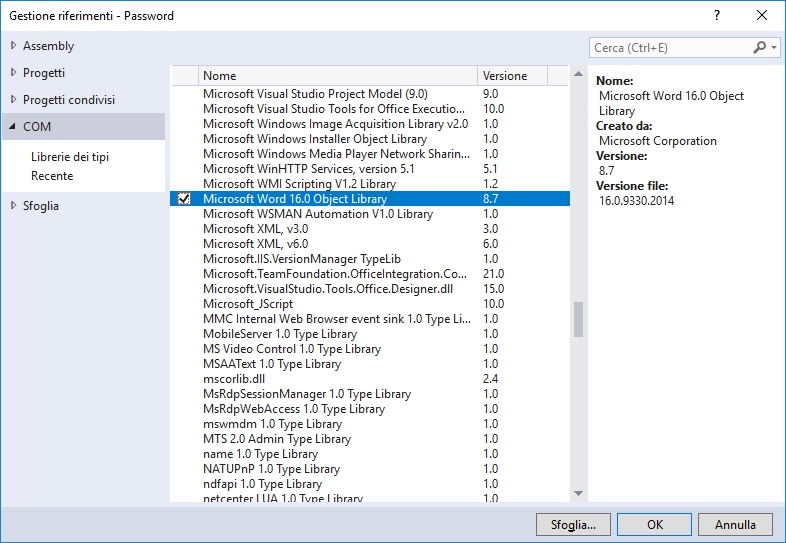The image size is (786, 543).
Task: Select mscorlib.dll row
Action: point(369,379)
